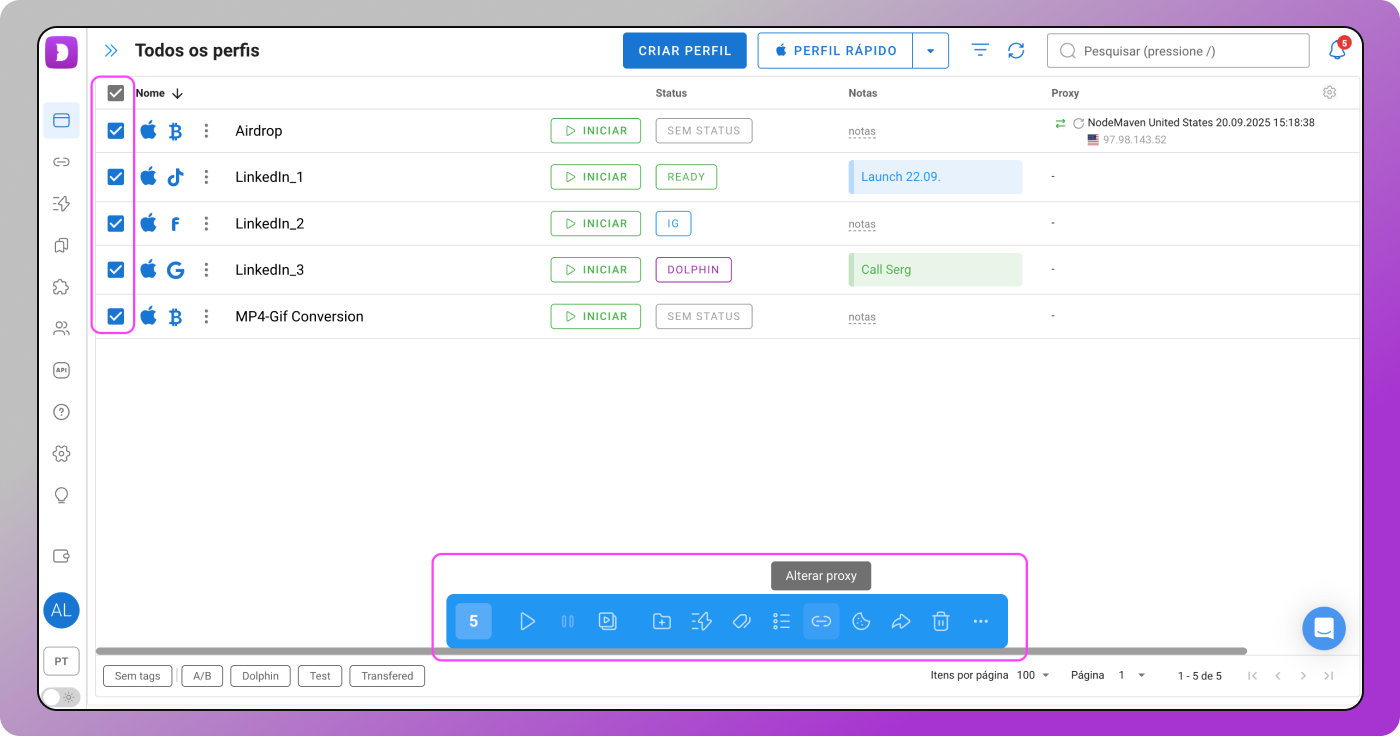Start selected profiles with play icon
The width and height of the screenshot is (1400, 736).
527,622
